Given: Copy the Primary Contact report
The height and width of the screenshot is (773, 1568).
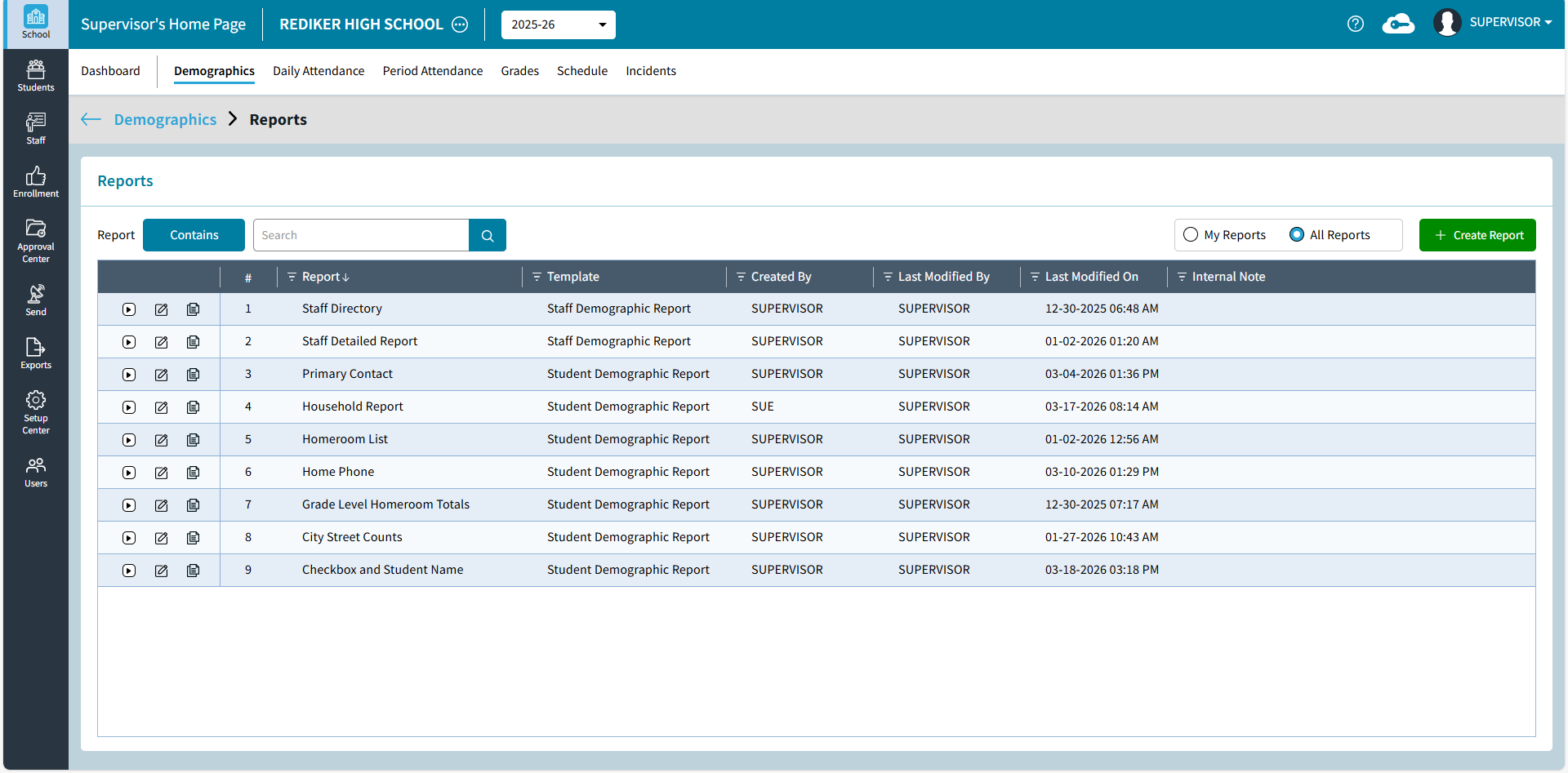Looking at the screenshot, I should [194, 375].
